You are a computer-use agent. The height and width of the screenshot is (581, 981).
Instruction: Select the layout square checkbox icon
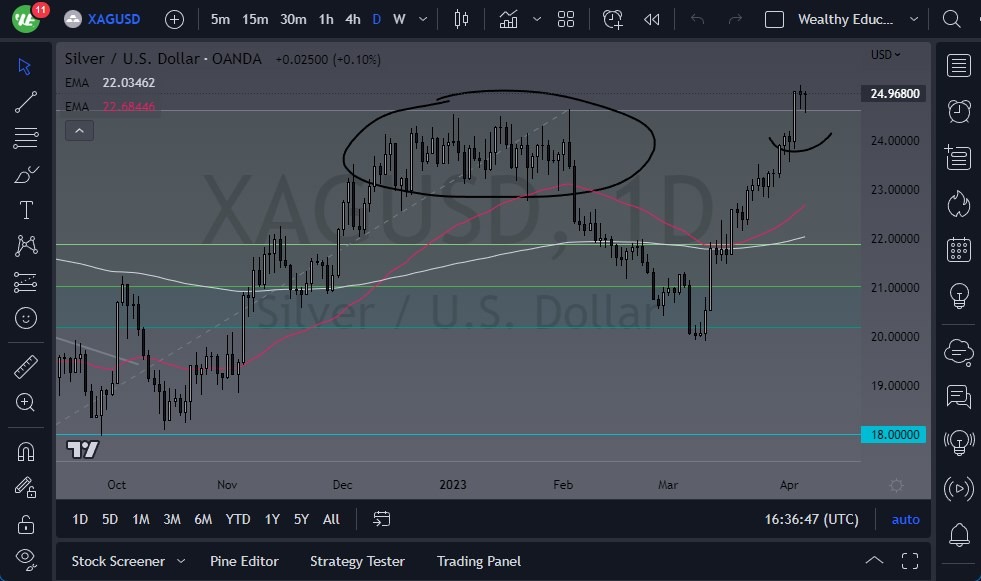click(x=774, y=19)
